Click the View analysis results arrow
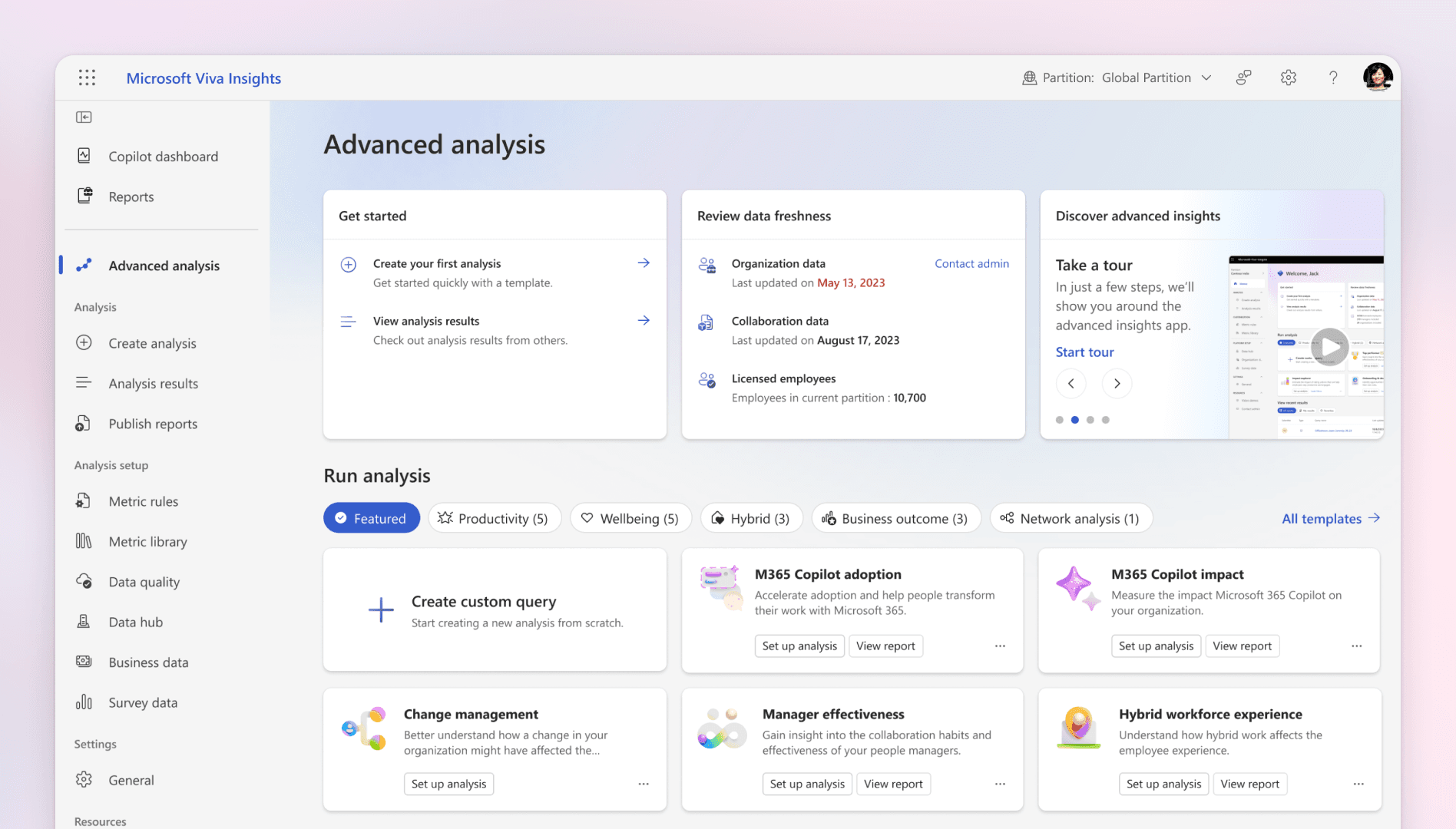This screenshot has width=1456, height=829. pyautogui.click(x=644, y=320)
